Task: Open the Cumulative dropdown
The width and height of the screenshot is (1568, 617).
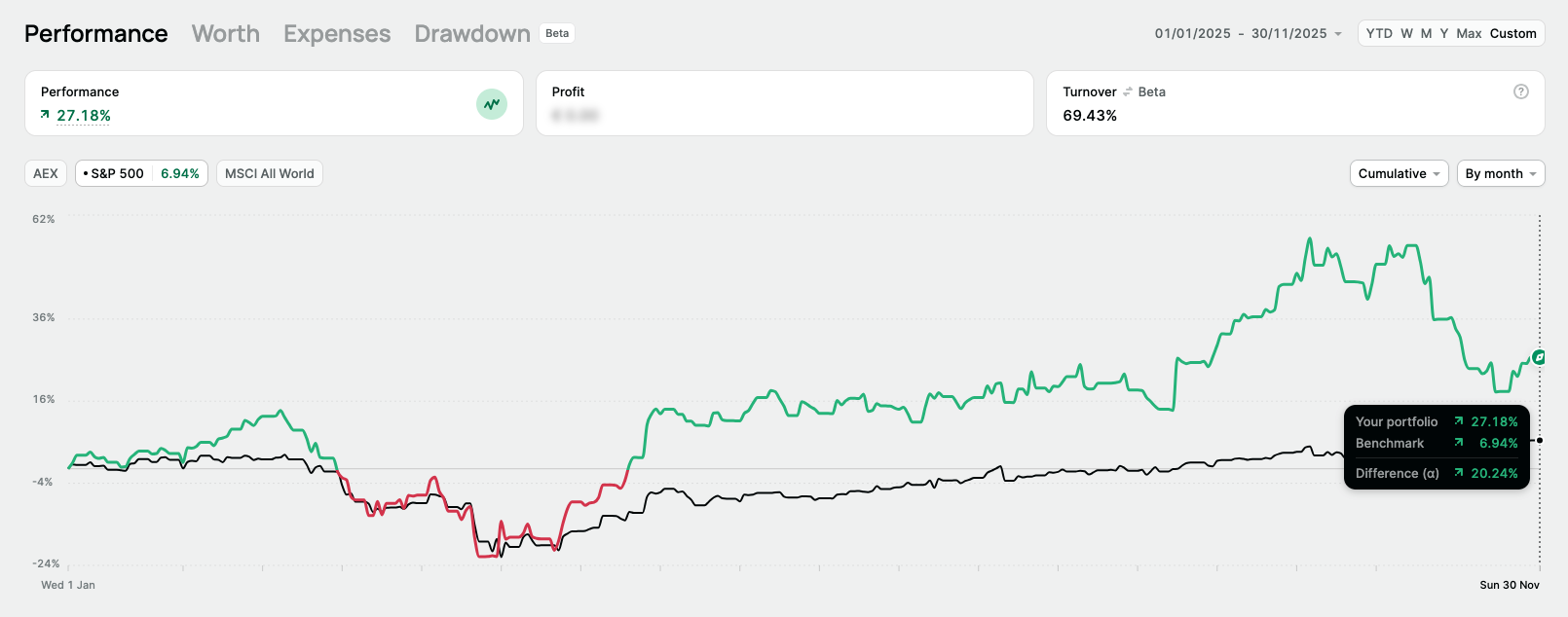Action: (1399, 173)
